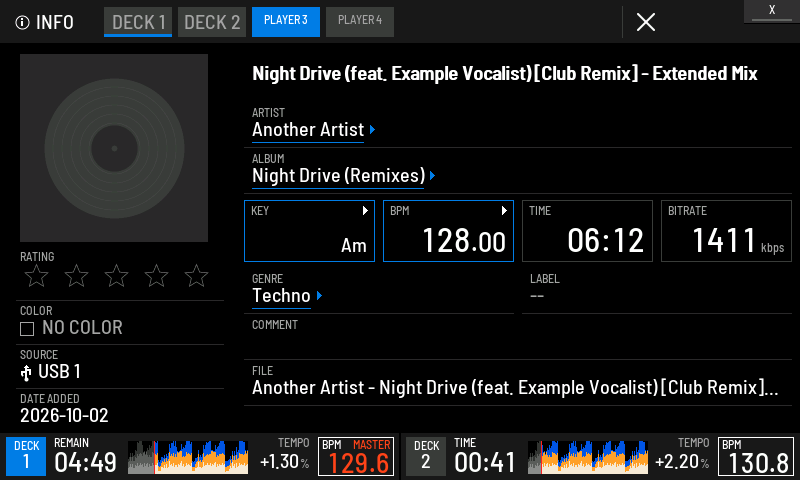Switch to the DECK 1 tab
Screen dimensions: 800x480
(x=138, y=22)
